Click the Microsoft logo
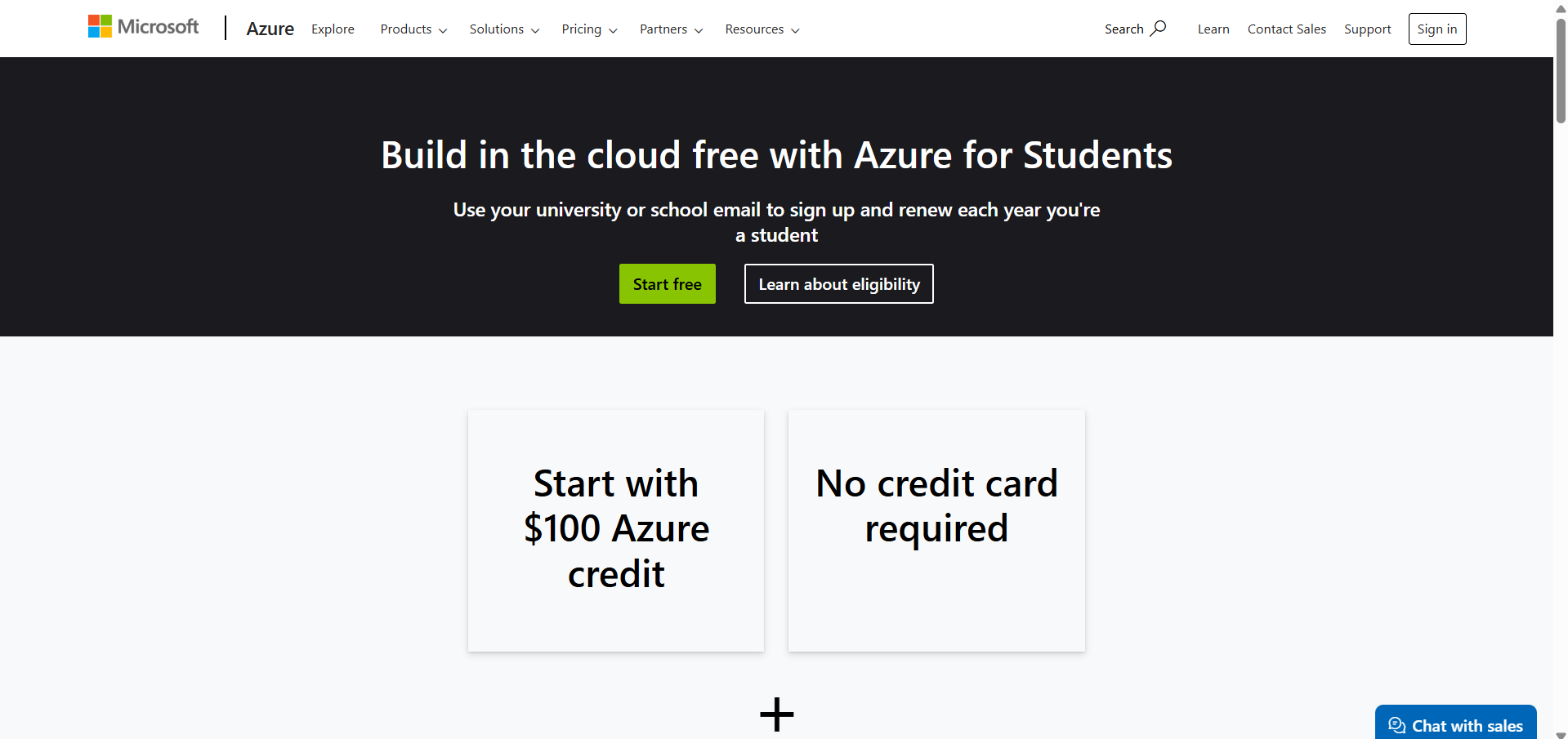 [143, 27]
